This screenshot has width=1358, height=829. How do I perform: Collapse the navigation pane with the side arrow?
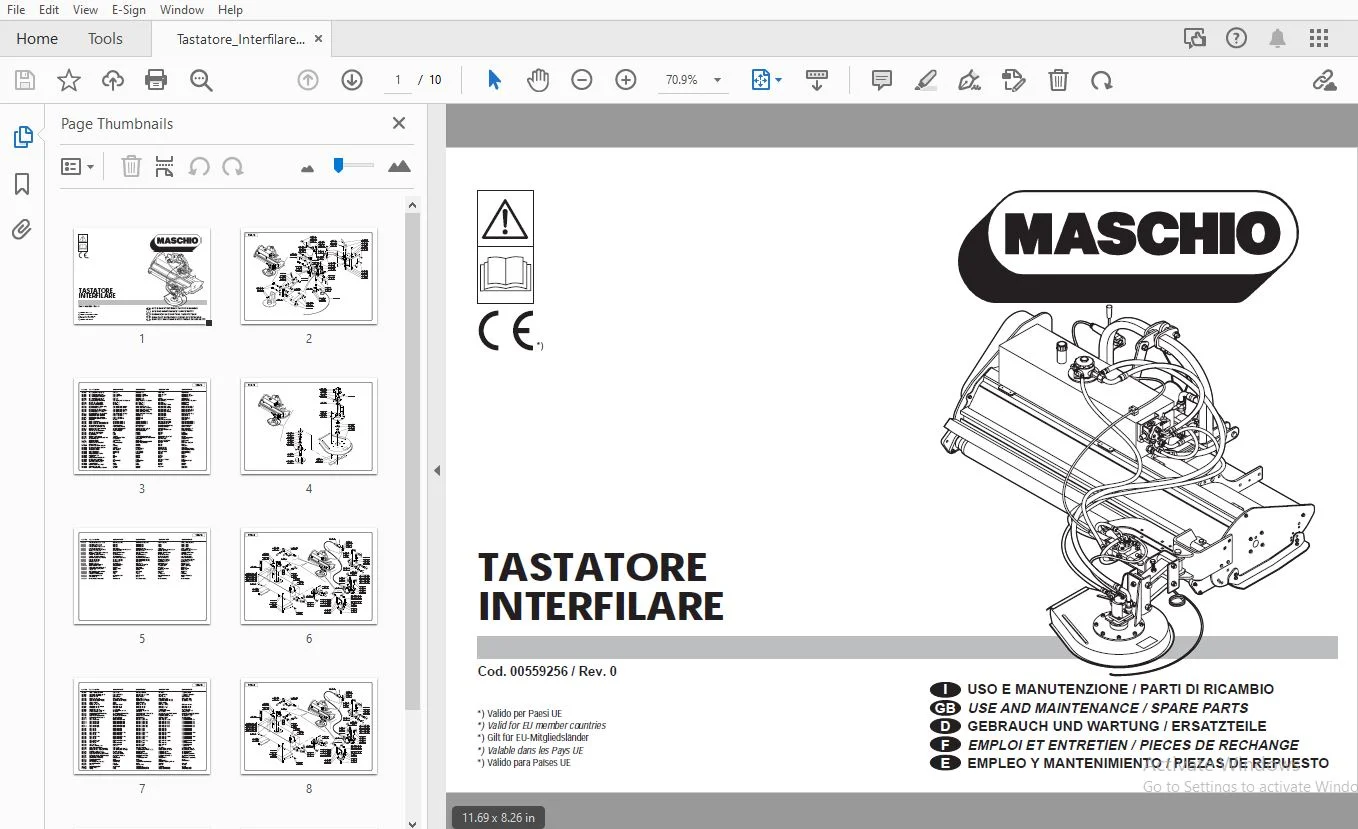437,470
